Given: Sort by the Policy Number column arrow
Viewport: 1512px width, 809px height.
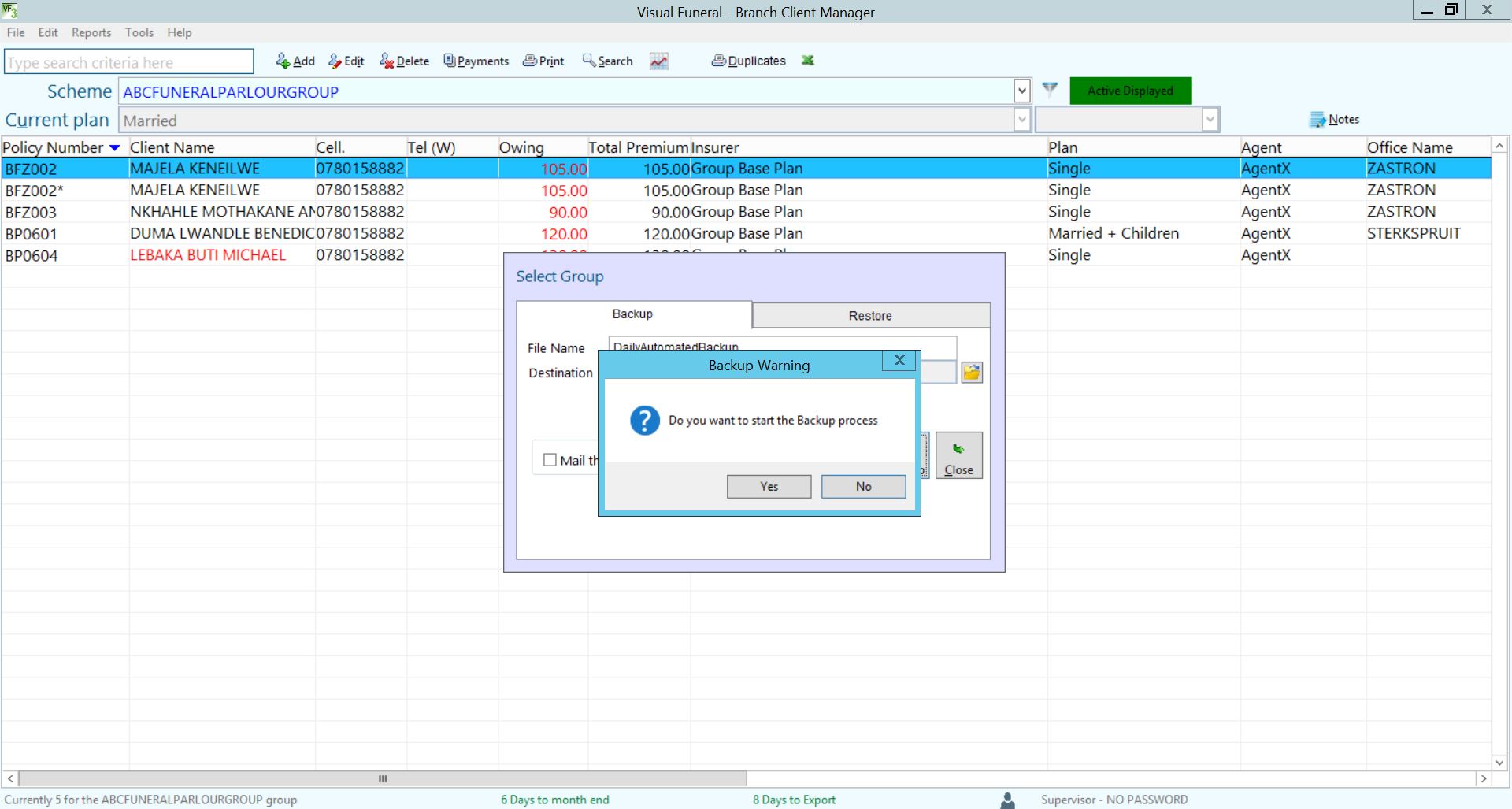Looking at the screenshot, I should (x=115, y=148).
